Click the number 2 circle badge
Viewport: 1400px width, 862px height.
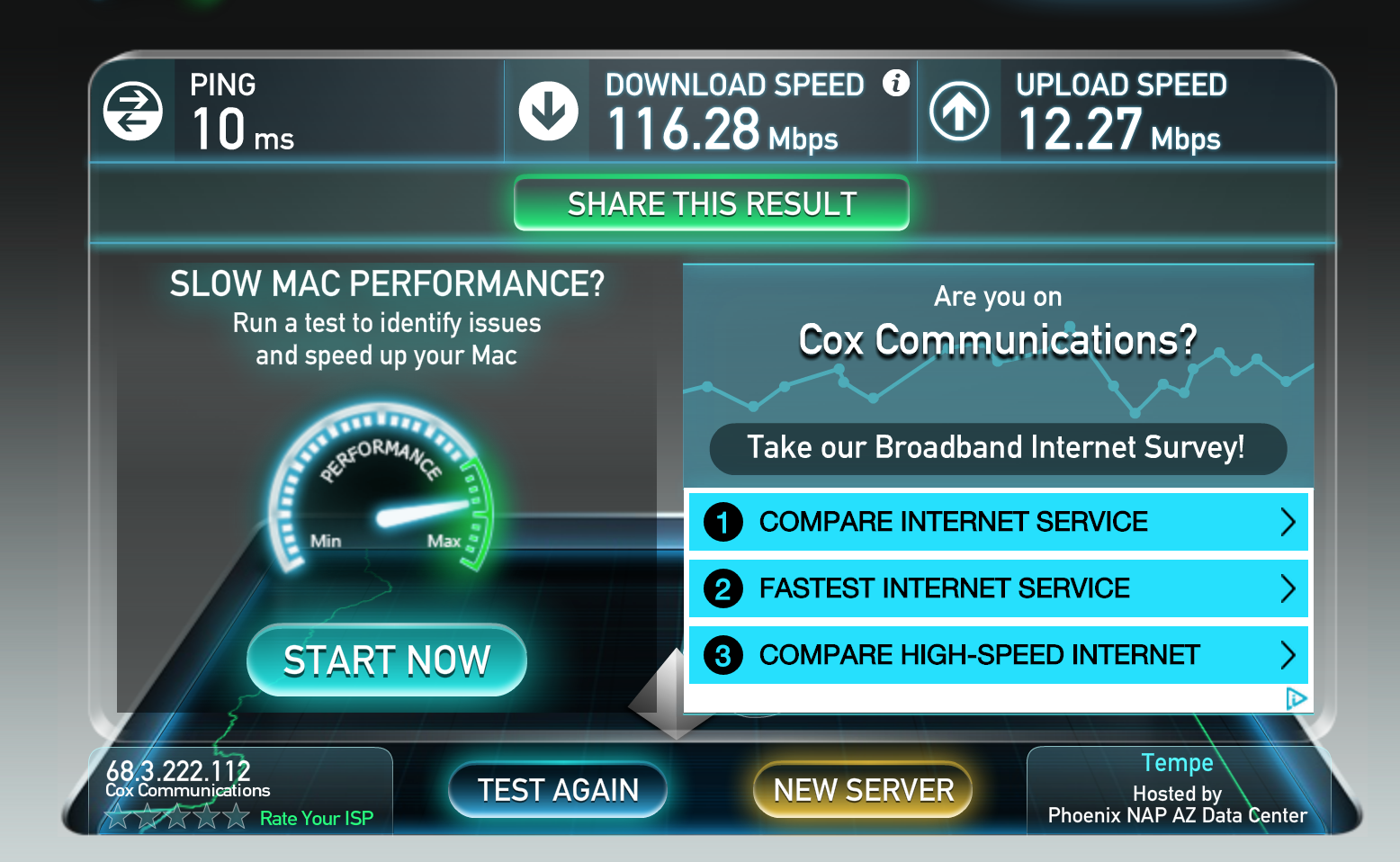[x=723, y=588]
